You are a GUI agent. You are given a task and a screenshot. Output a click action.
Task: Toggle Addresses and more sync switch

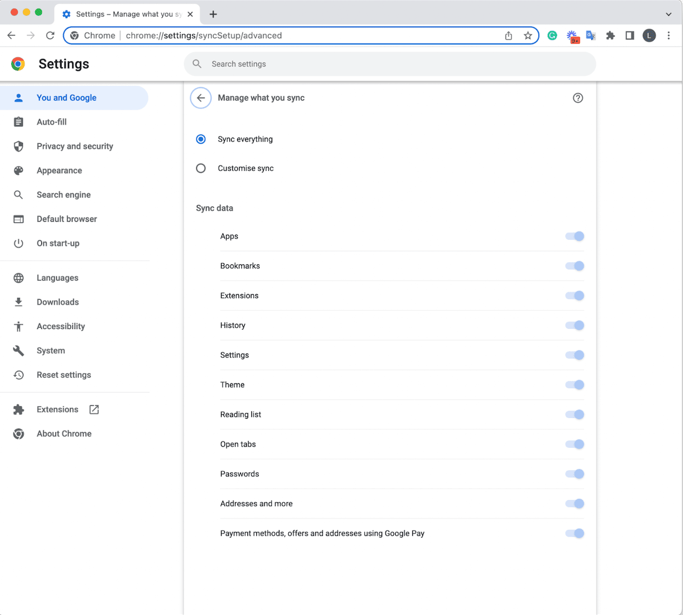575,503
